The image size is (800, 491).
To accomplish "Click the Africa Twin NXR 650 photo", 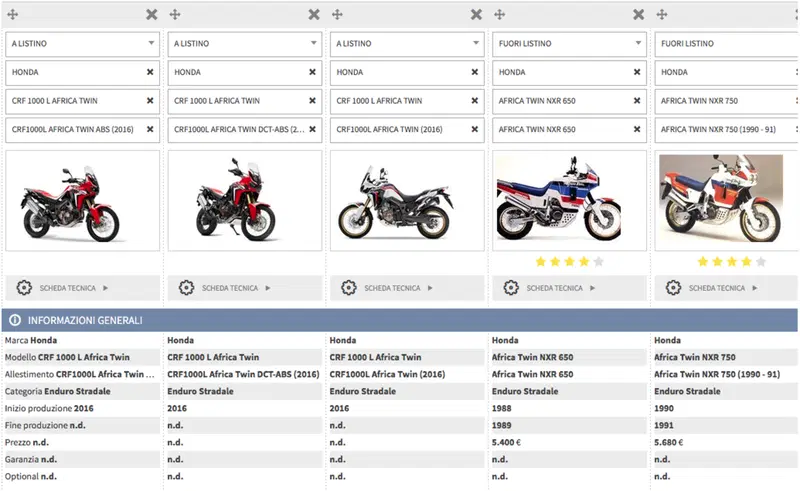I will (x=569, y=201).
